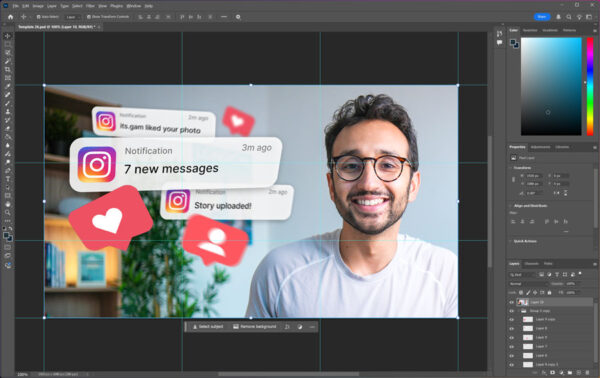This screenshot has width=600, height=378.
Task: Open the Comments panel icon
Action: click(499, 42)
